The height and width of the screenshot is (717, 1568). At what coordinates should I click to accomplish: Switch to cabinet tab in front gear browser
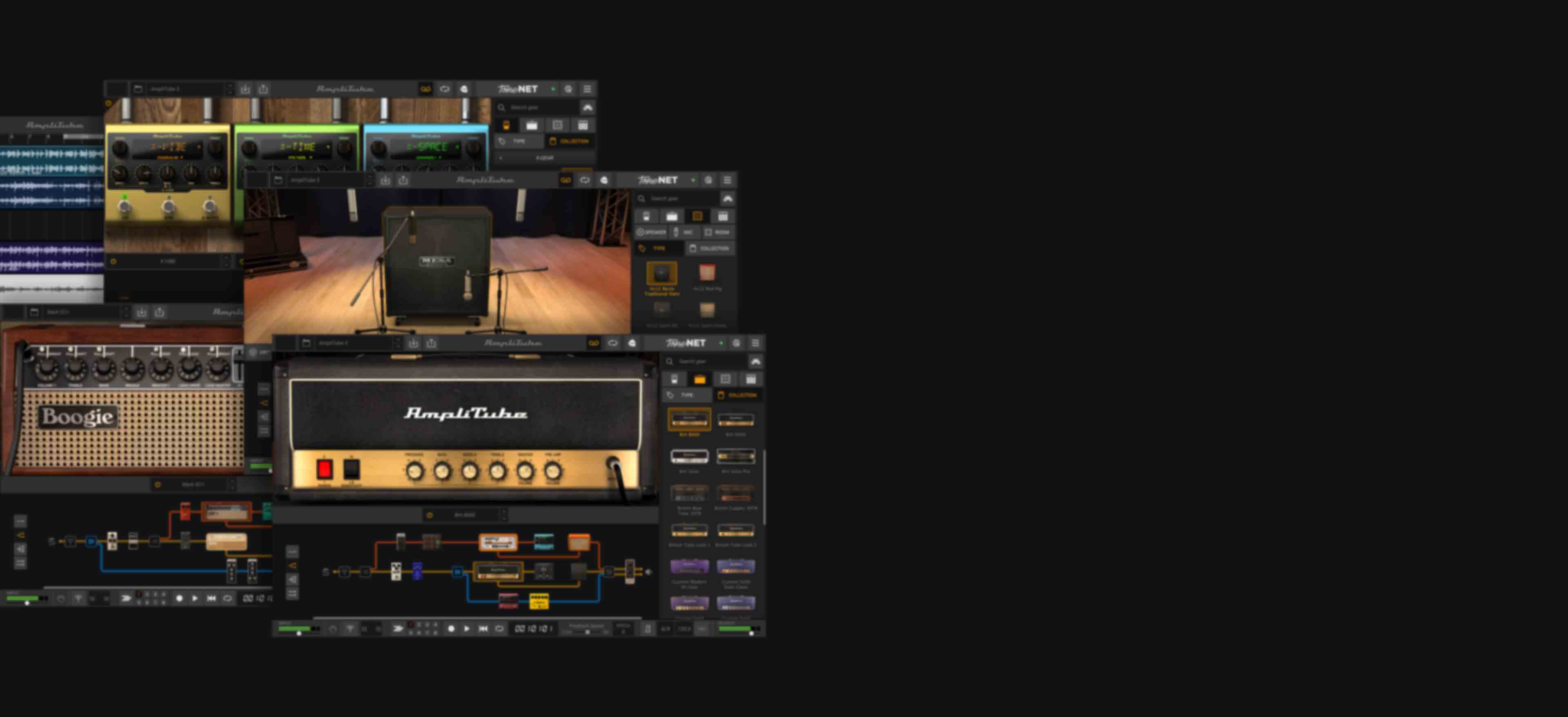pyautogui.click(x=725, y=380)
